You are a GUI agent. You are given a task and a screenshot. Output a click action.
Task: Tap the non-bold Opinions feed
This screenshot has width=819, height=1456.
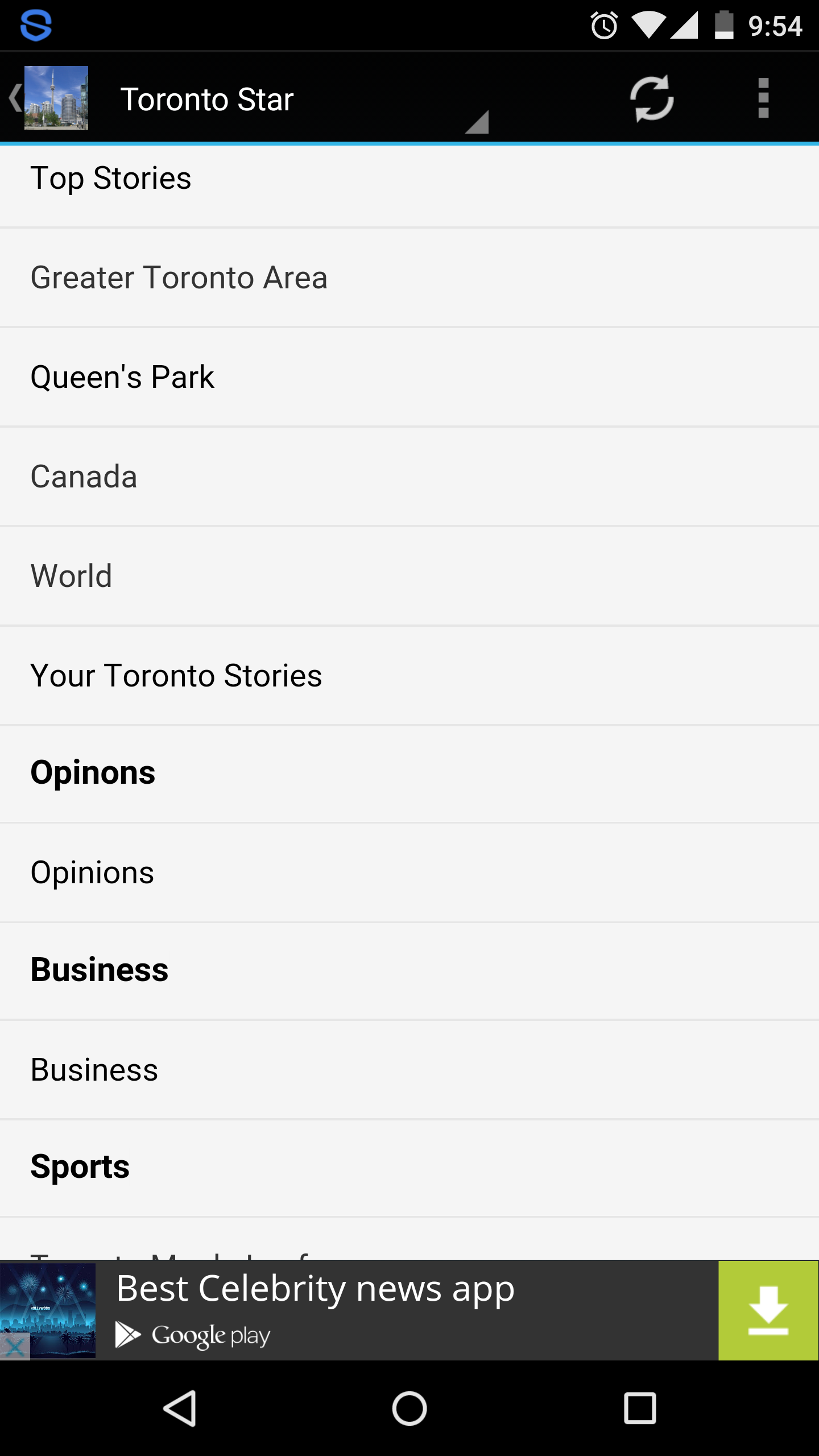(92, 872)
